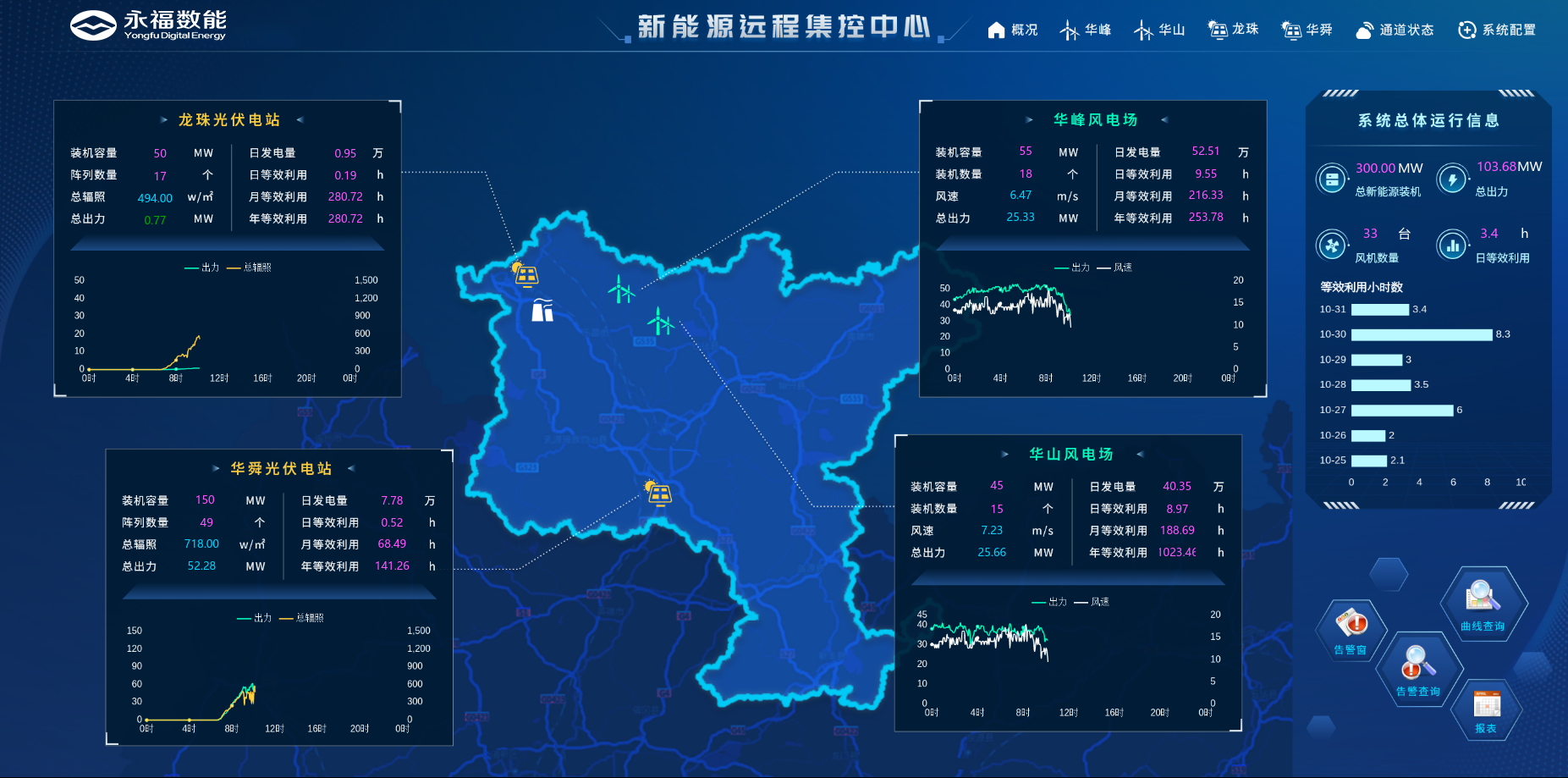Toggle 出力 legend in 龙珠光伏电站 chart

202,268
